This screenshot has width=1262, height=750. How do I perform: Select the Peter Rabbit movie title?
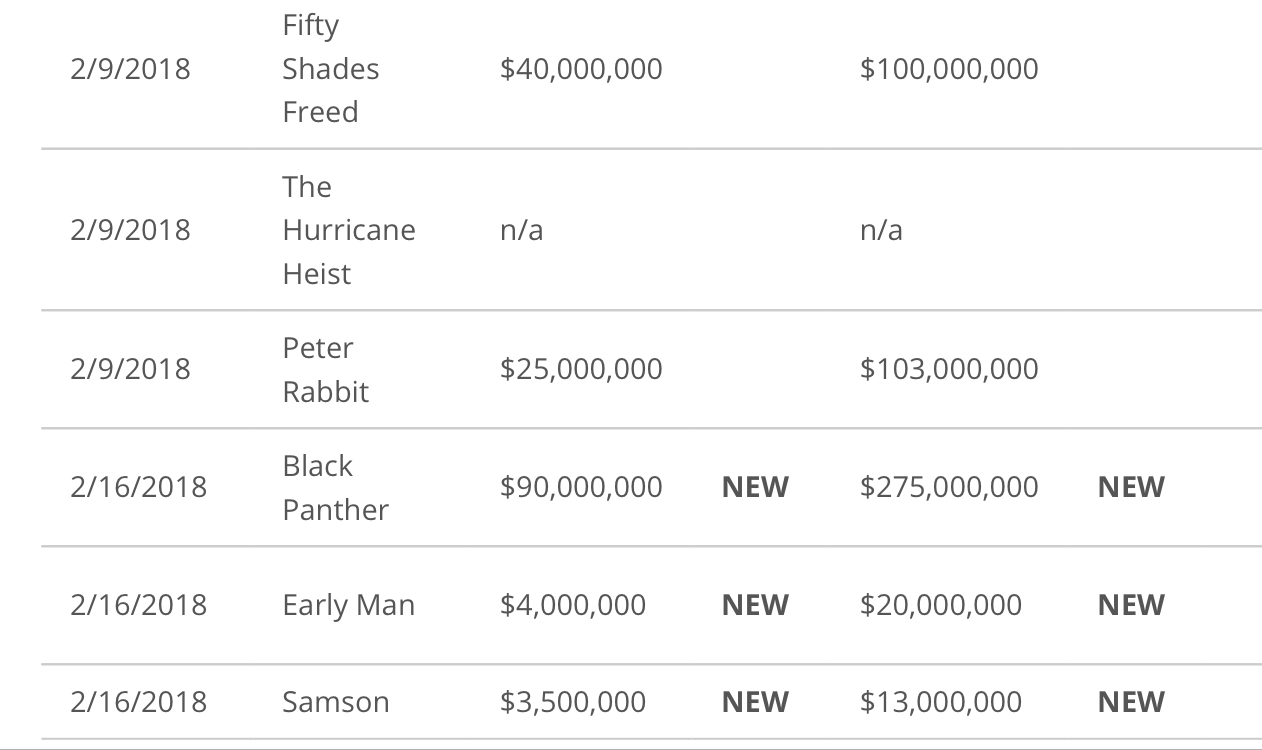pyautogui.click(x=325, y=369)
